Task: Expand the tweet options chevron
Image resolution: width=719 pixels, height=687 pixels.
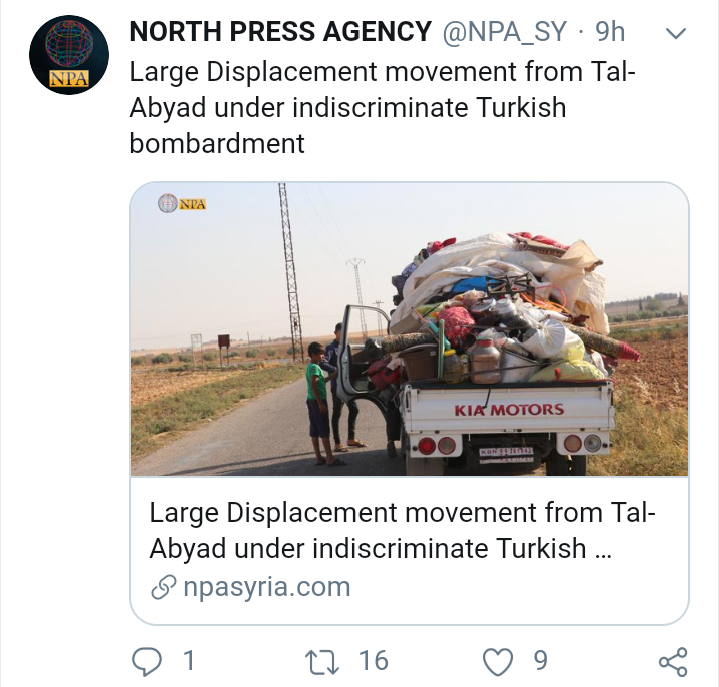Action: [x=675, y=33]
